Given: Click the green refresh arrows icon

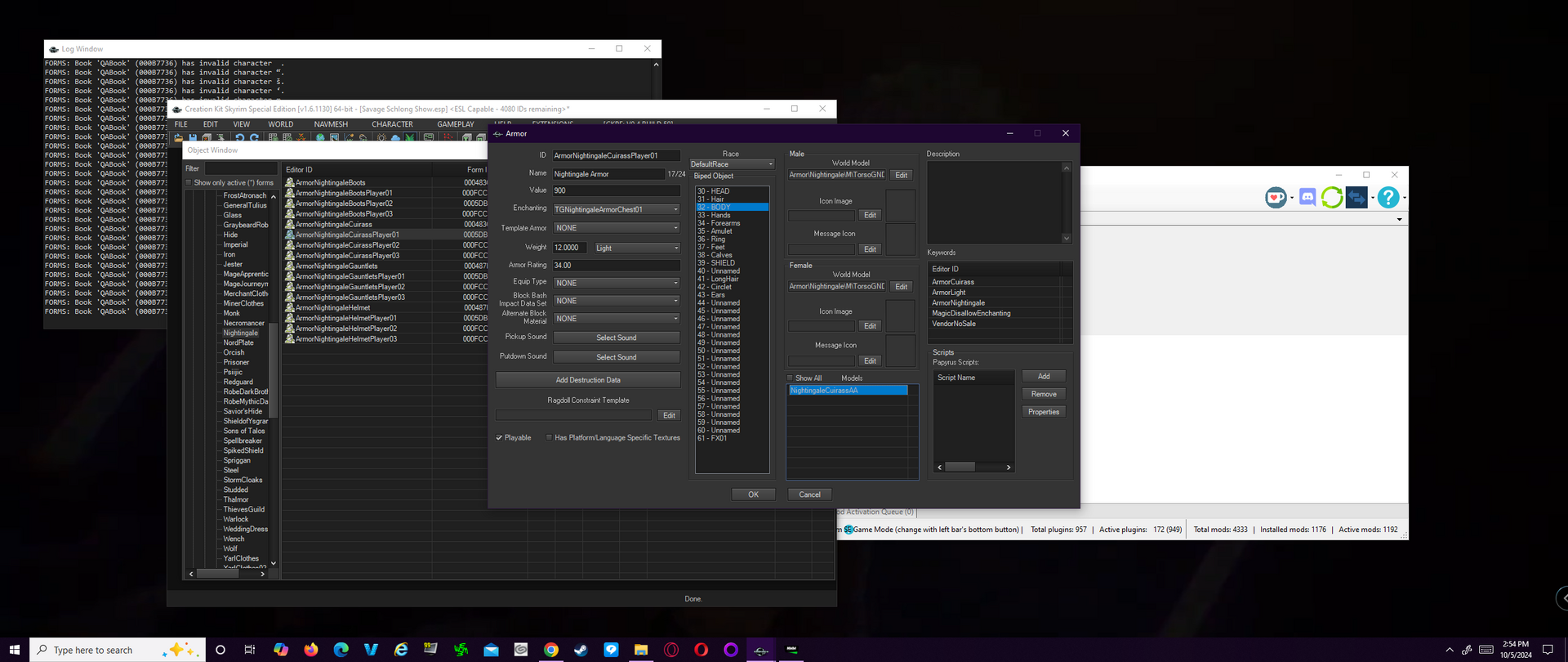Looking at the screenshot, I should point(1332,197).
